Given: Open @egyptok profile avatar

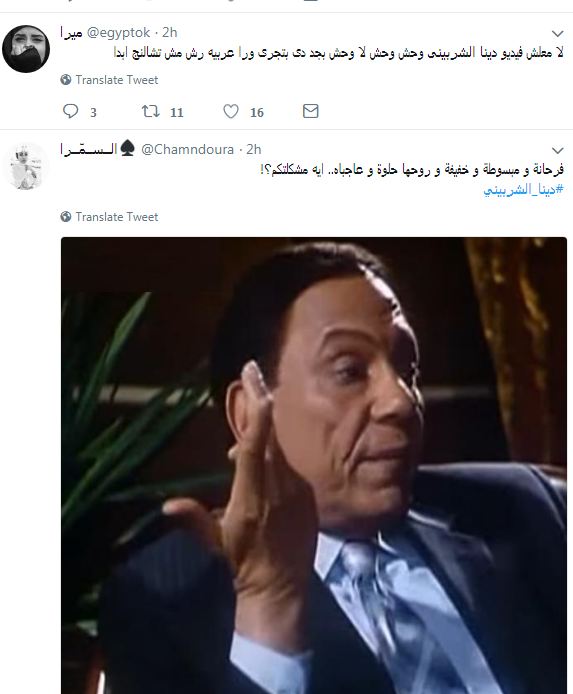Looking at the screenshot, I should pyautogui.click(x=26, y=49).
